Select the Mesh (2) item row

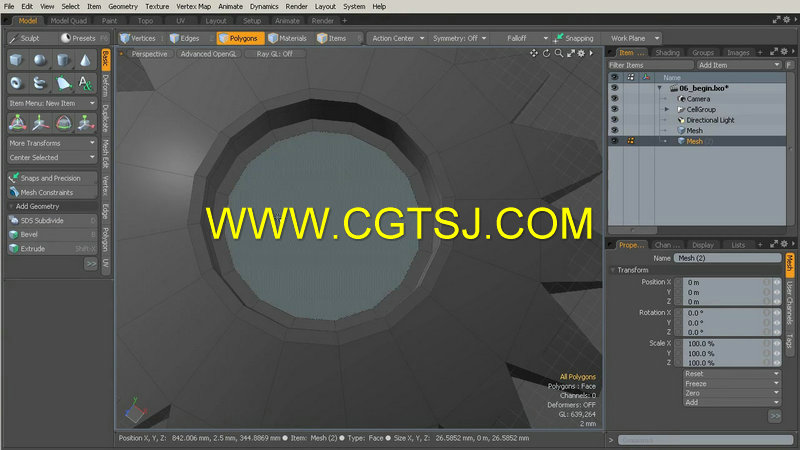(697, 141)
